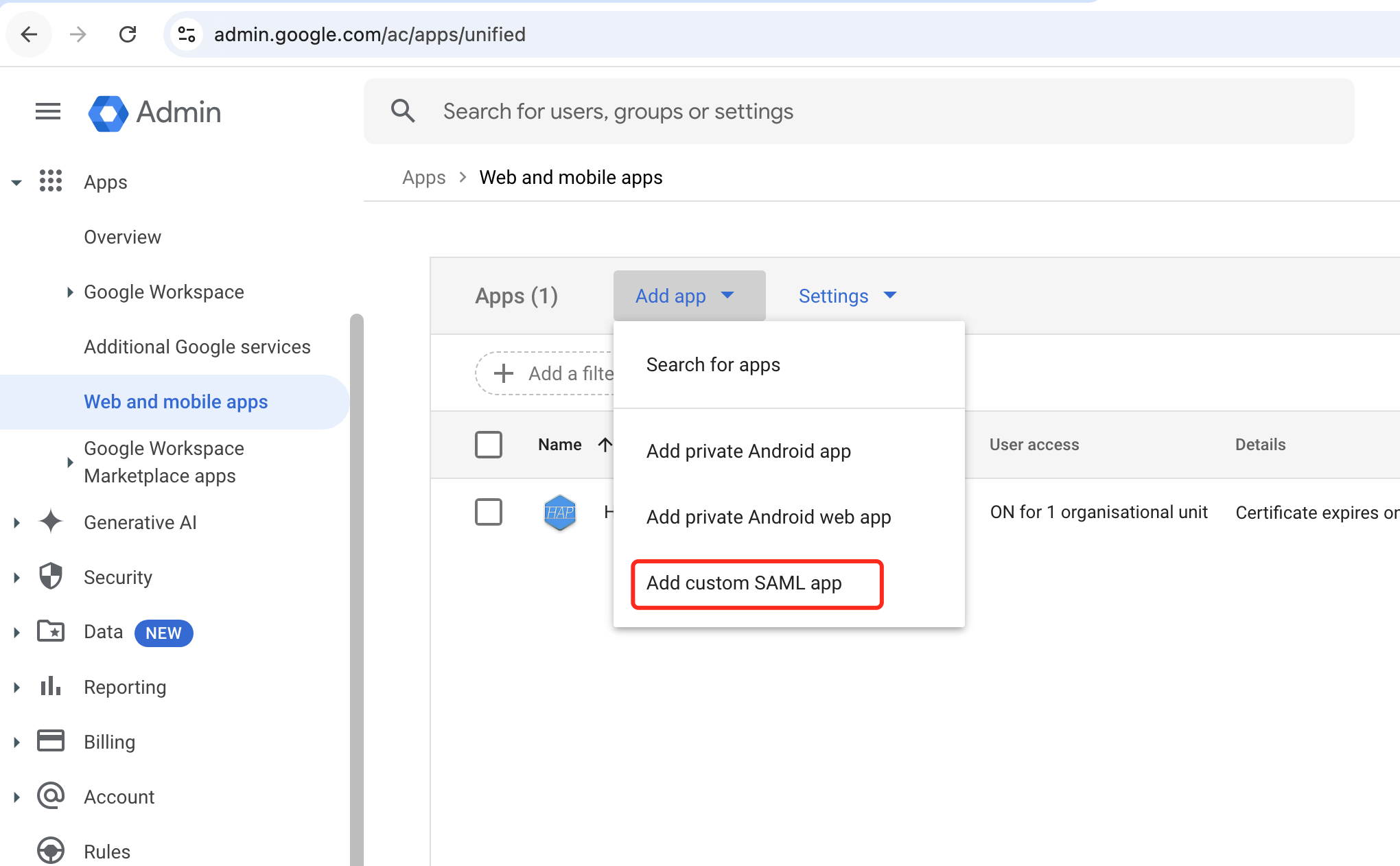
Task: Click the Data folder icon
Action: point(51,631)
